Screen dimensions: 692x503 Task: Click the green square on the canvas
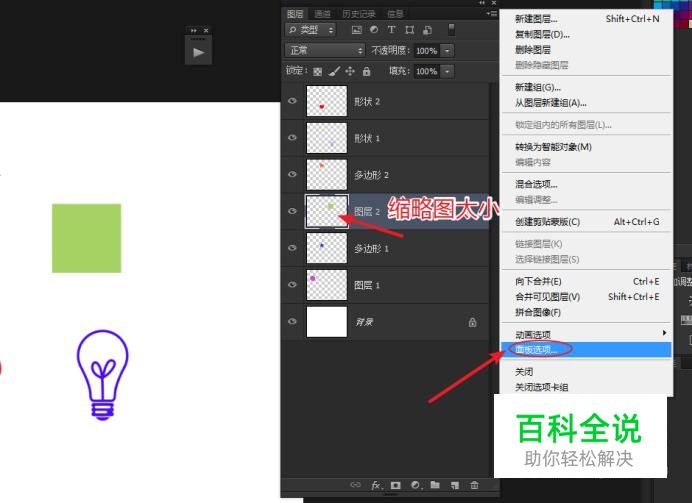[86, 238]
